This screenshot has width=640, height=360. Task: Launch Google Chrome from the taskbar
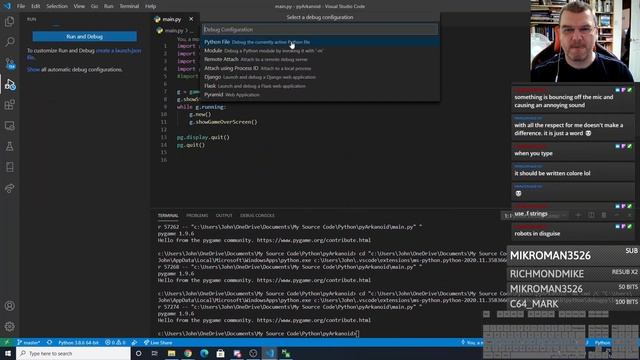point(188,353)
